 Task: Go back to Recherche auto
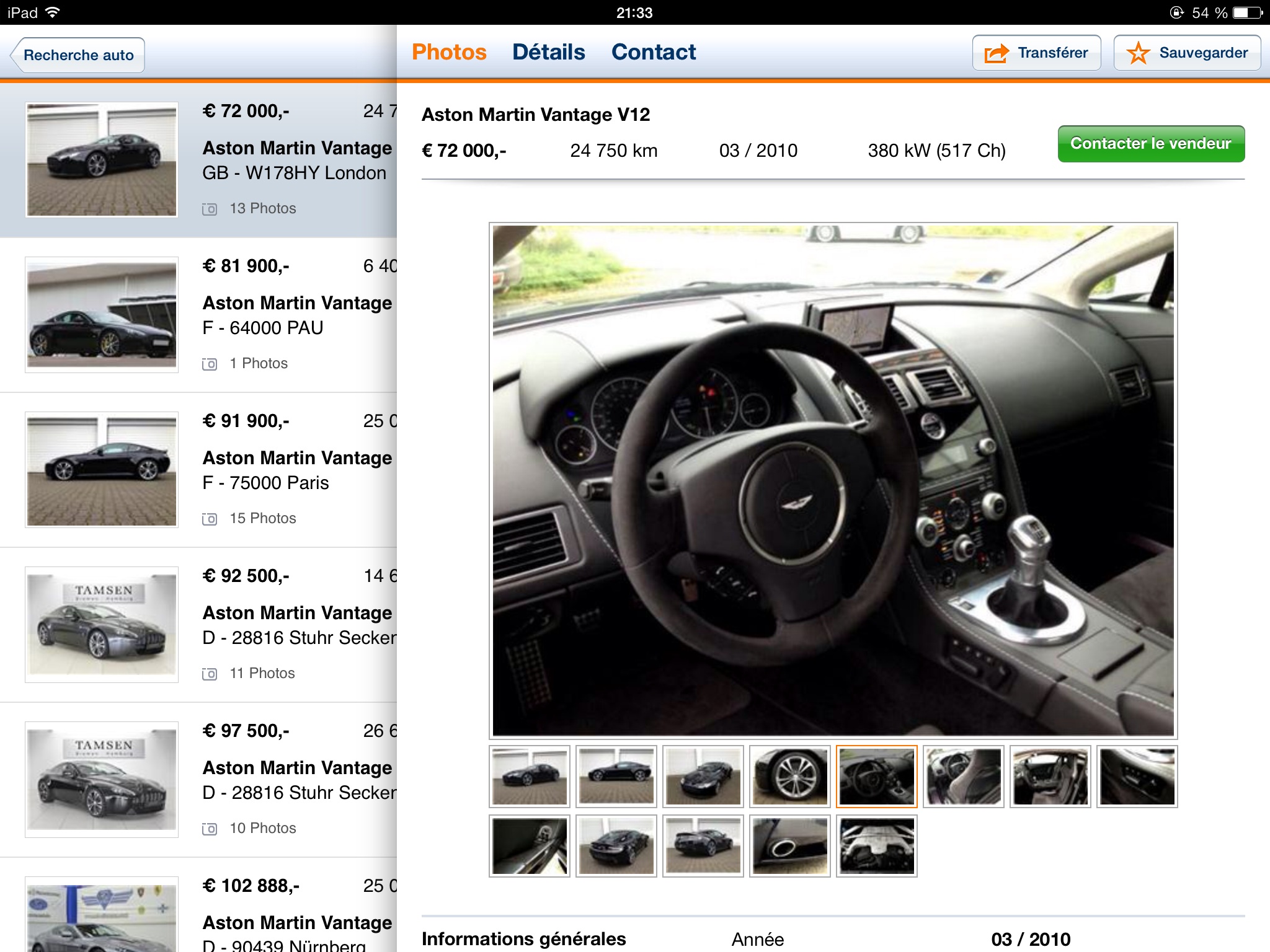(78, 55)
